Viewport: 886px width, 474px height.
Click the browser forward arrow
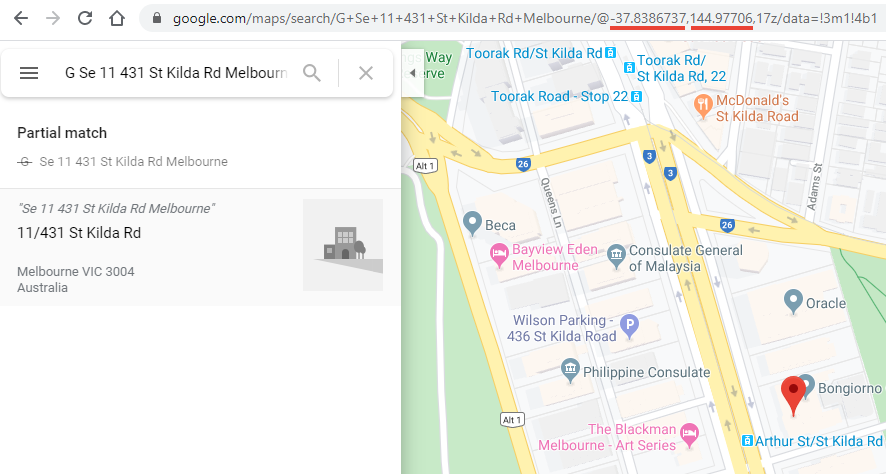tap(53, 18)
